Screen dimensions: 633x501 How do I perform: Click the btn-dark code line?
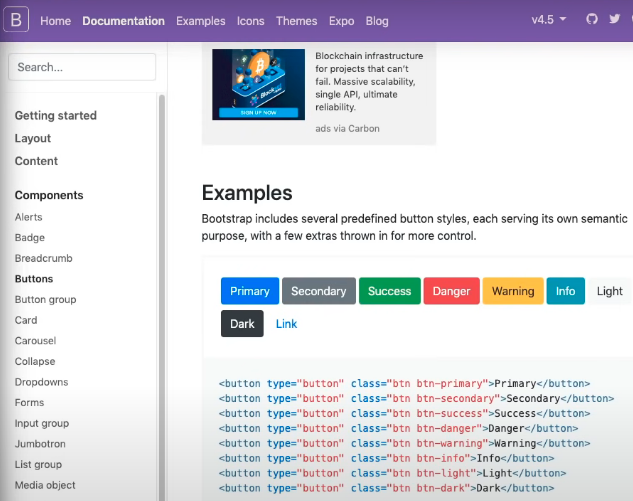386,488
